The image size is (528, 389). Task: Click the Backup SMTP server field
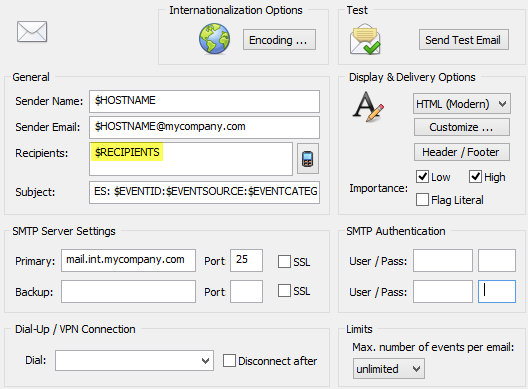click(128, 291)
